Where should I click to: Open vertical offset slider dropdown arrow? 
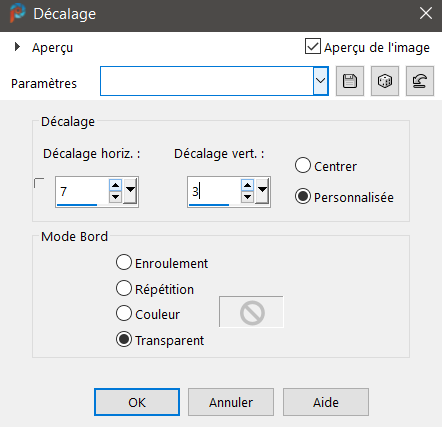point(262,191)
